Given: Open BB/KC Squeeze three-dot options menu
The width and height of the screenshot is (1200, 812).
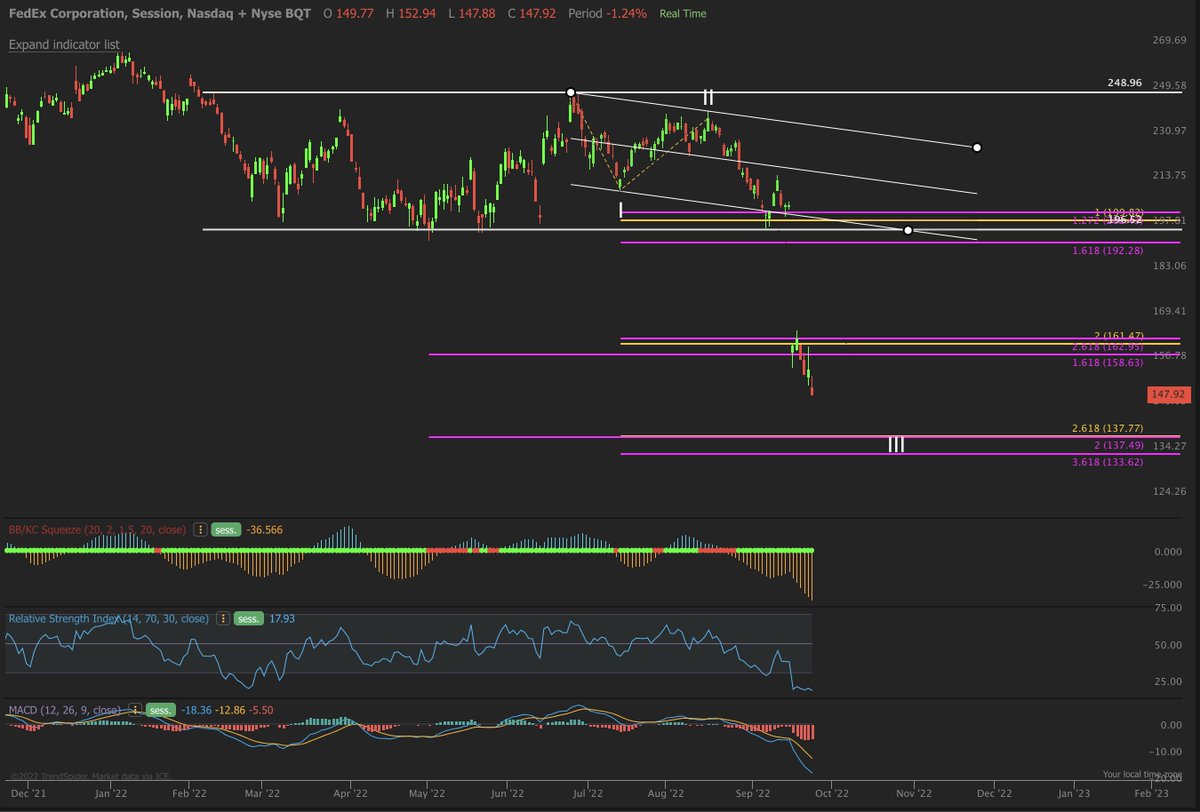Looking at the screenshot, I should 199,530.
